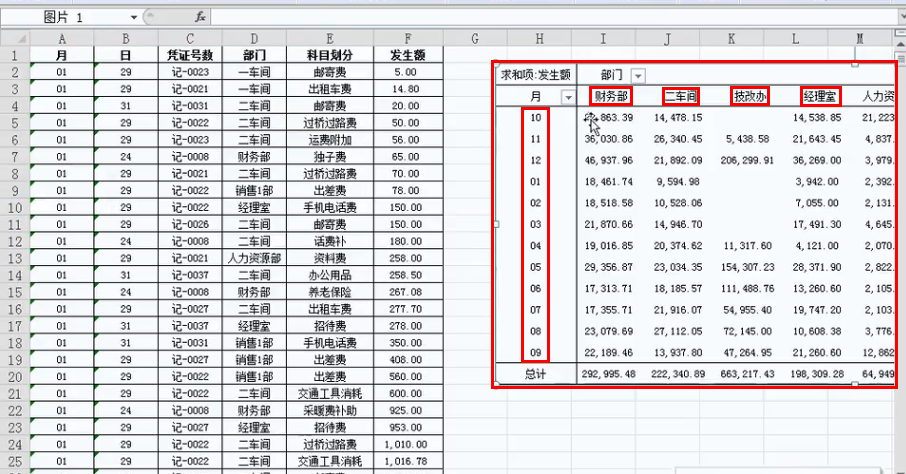The width and height of the screenshot is (906, 474).
Task: Select row 10 header
Action: pos(14,207)
